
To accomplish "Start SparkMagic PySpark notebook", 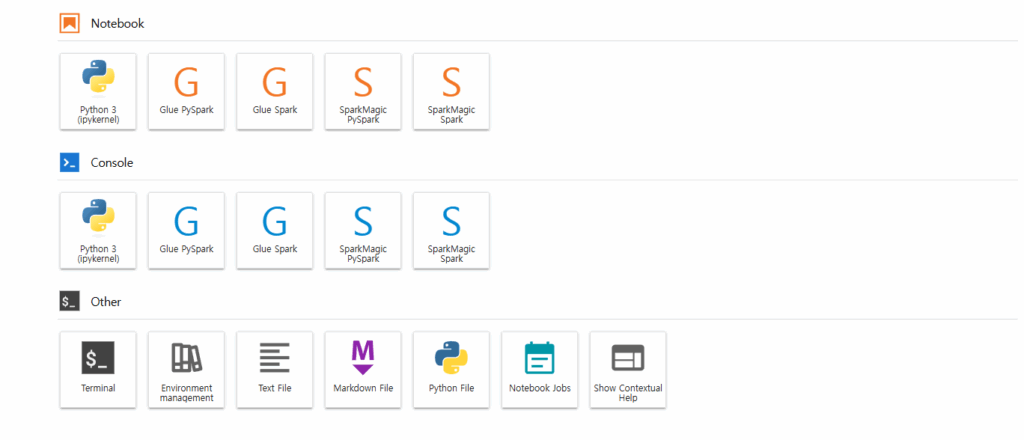I will (x=363, y=91).
